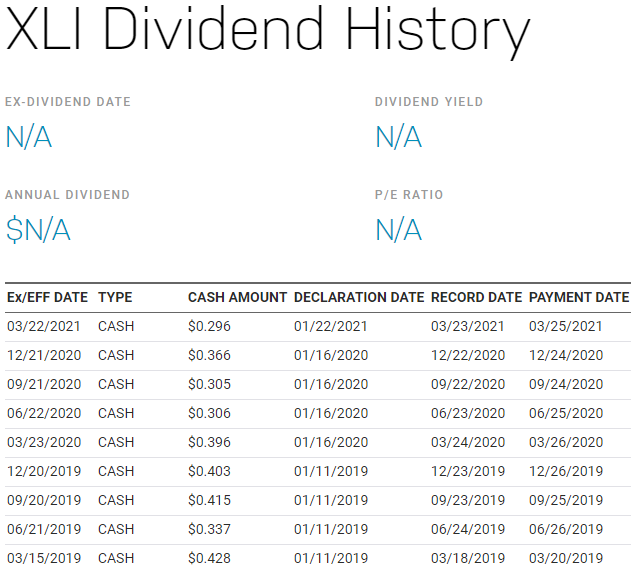Select ex-date 03/22/2021
631x572 pixels.
[44, 326]
